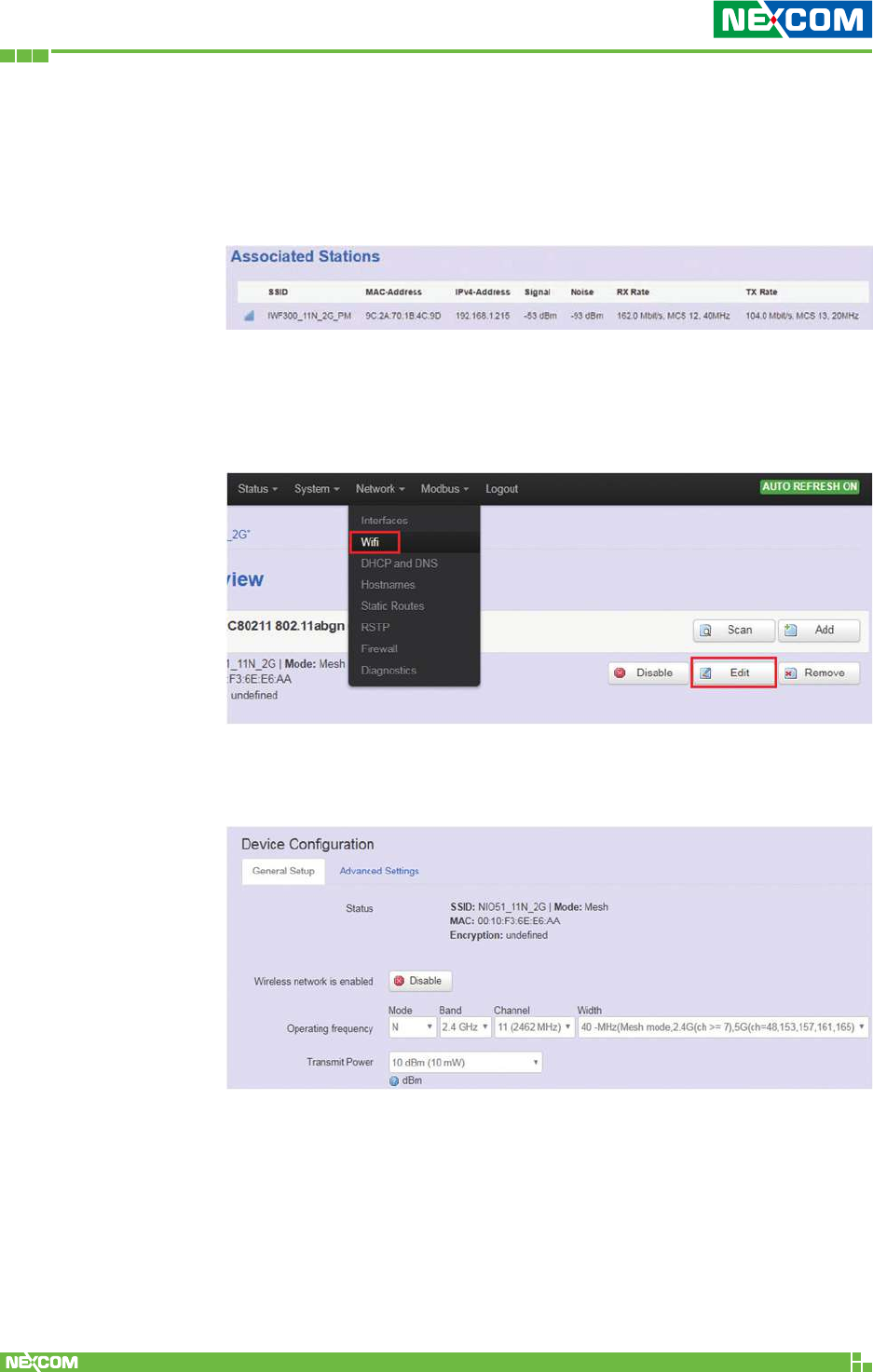The height and width of the screenshot is (1372, 873).
Task: Click the Edit button
Action: tap(733, 672)
